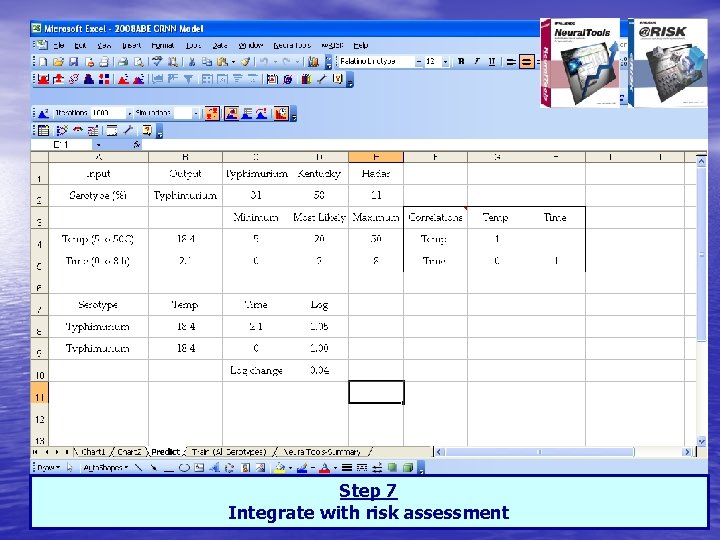Select the cell containing Log change
The height and width of the screenshot is (540, 720).
(256, 370)
